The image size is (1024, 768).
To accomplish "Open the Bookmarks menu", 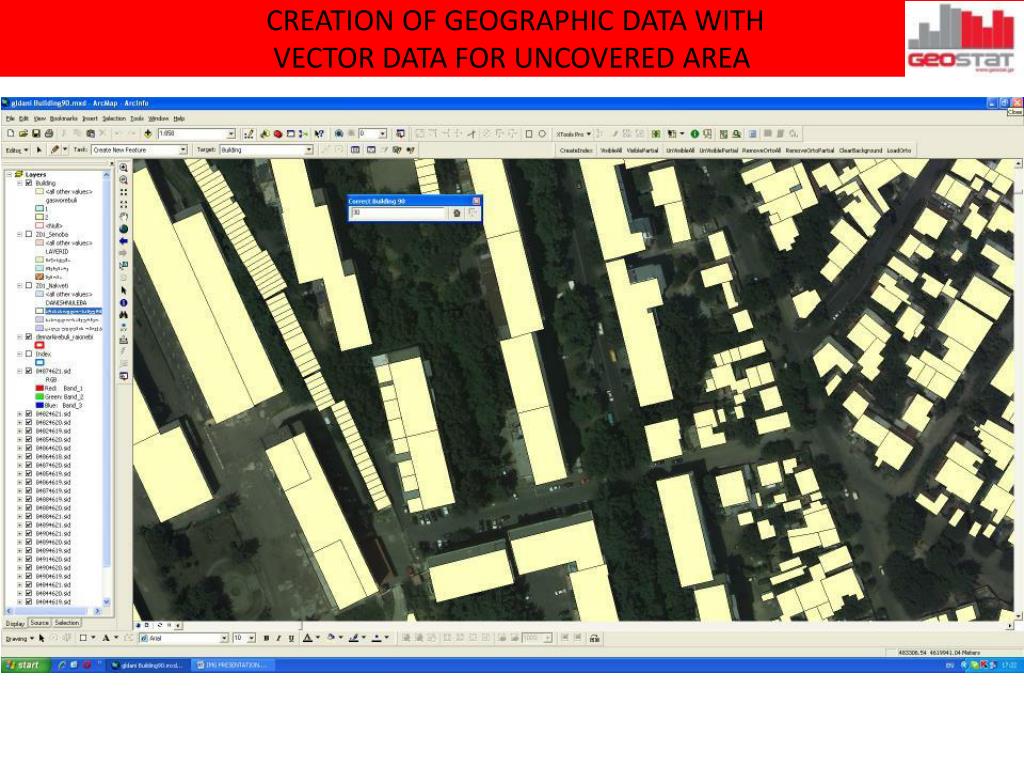I will click(x=63, y=119).
